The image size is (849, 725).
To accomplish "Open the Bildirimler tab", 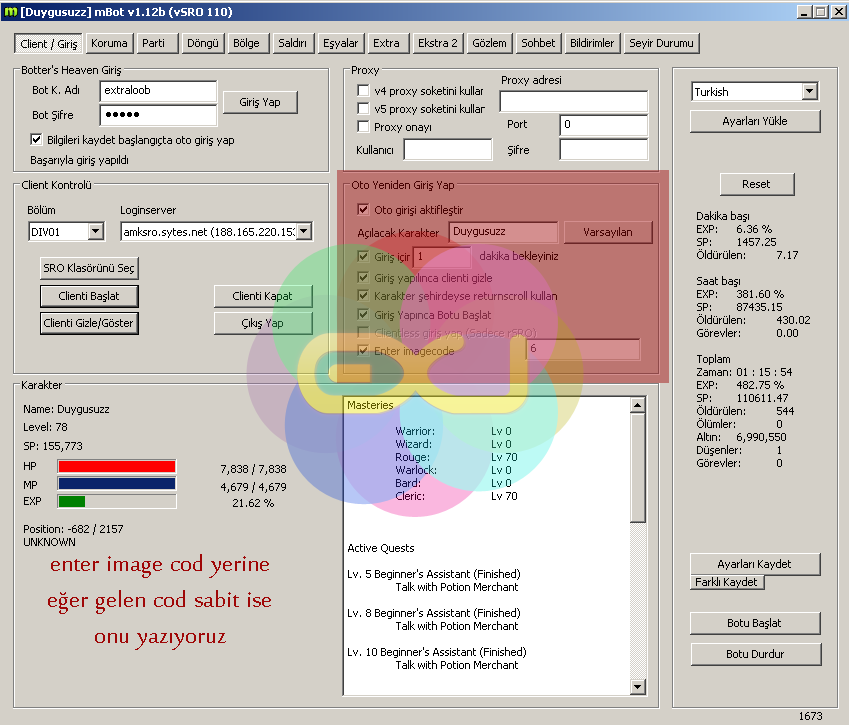I will pos(592,43).
